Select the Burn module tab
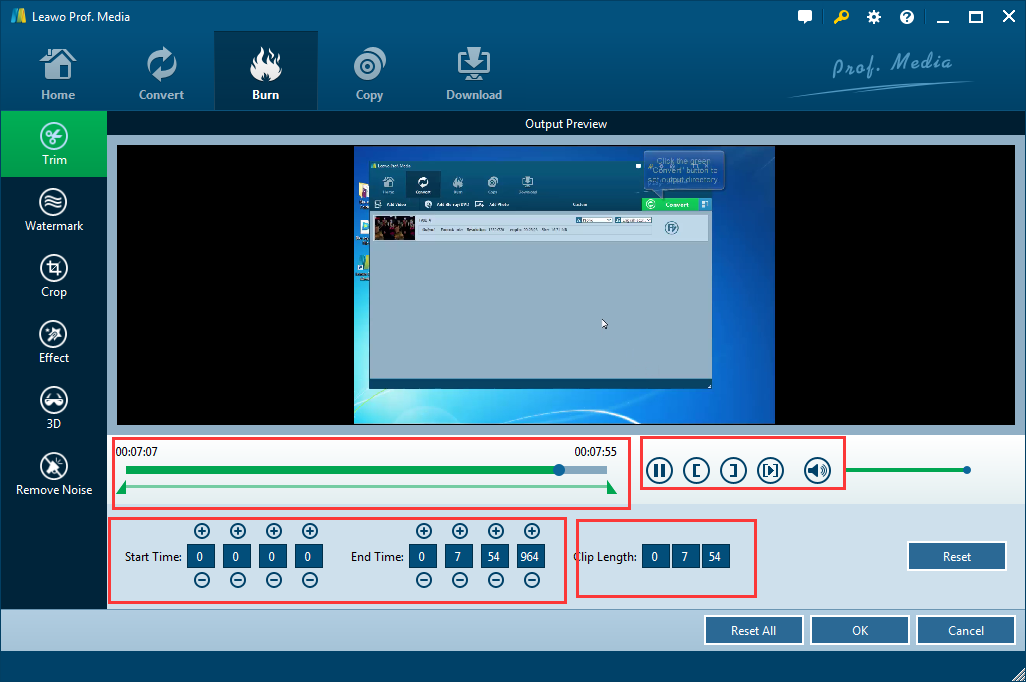Image resolution: width=1026 pixels, height=682 pixels. pos(266,71)
